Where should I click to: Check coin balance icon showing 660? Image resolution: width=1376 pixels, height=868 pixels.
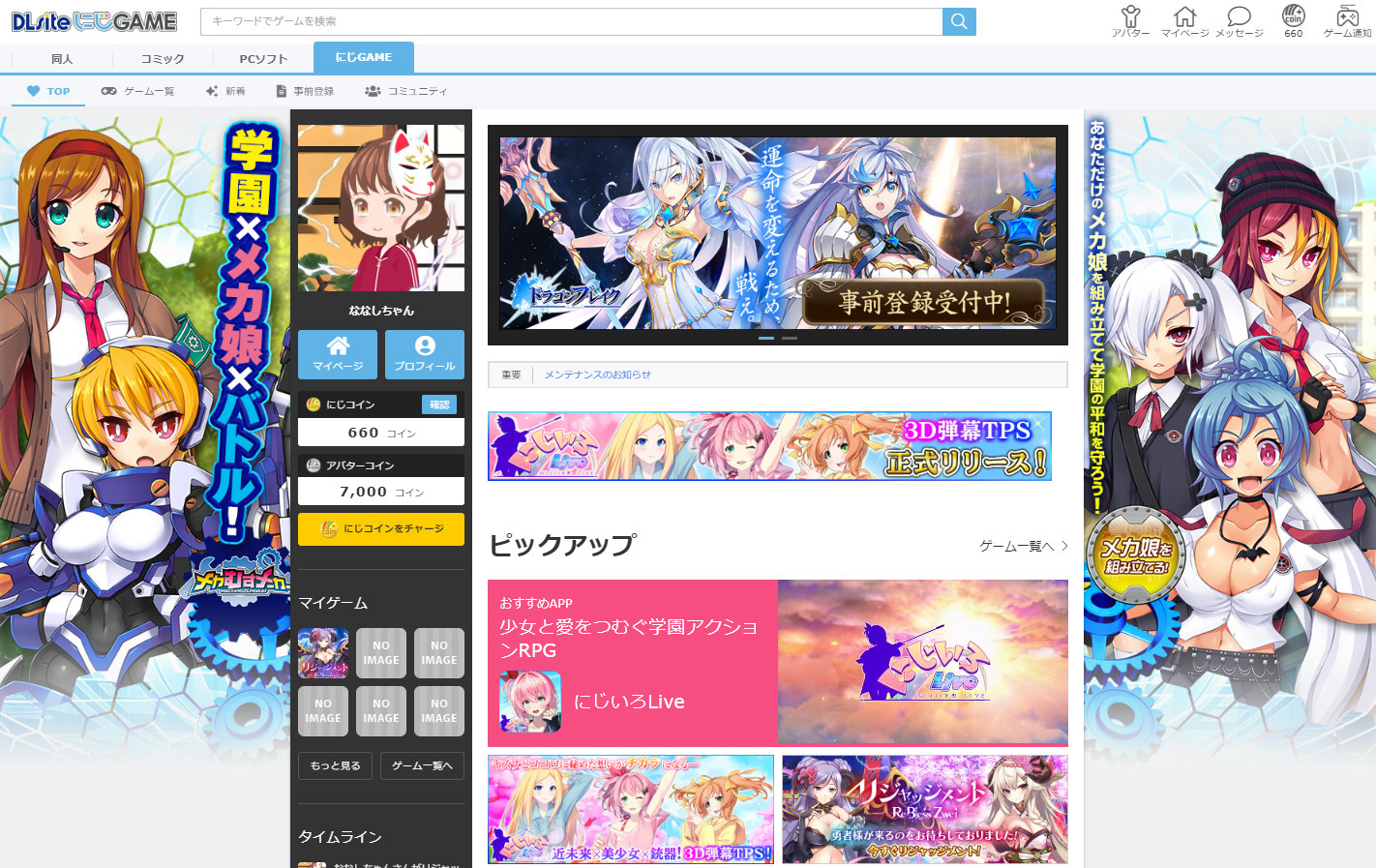coord(1294,21)
